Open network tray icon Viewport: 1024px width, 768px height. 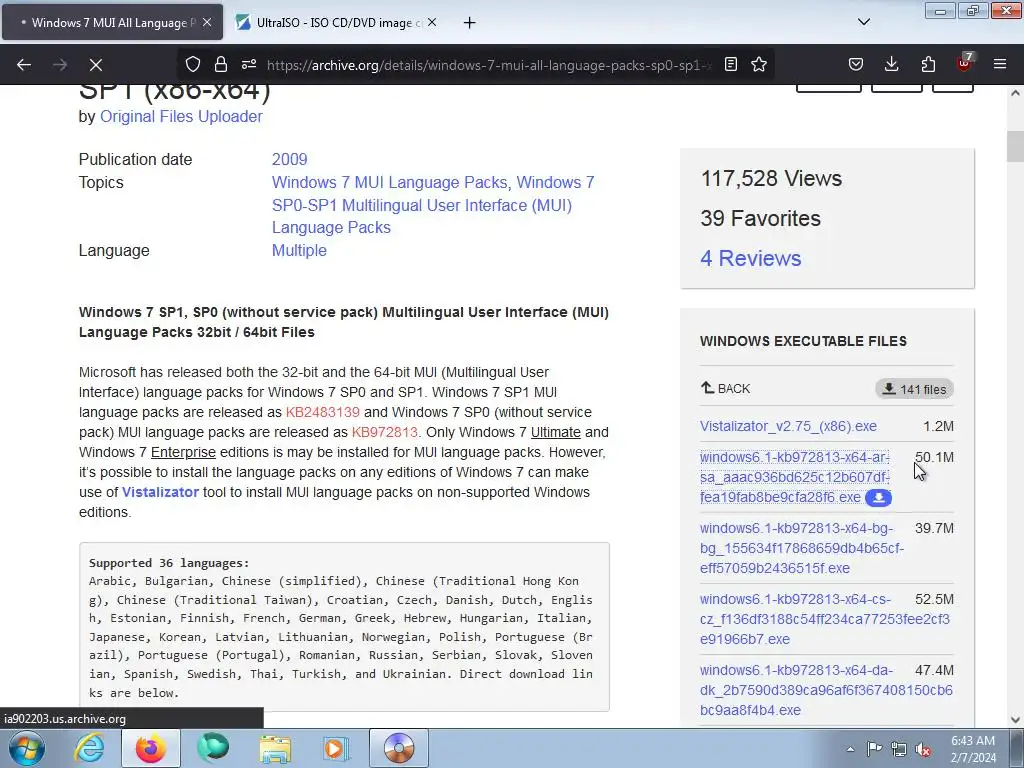(x=899, y=749)
